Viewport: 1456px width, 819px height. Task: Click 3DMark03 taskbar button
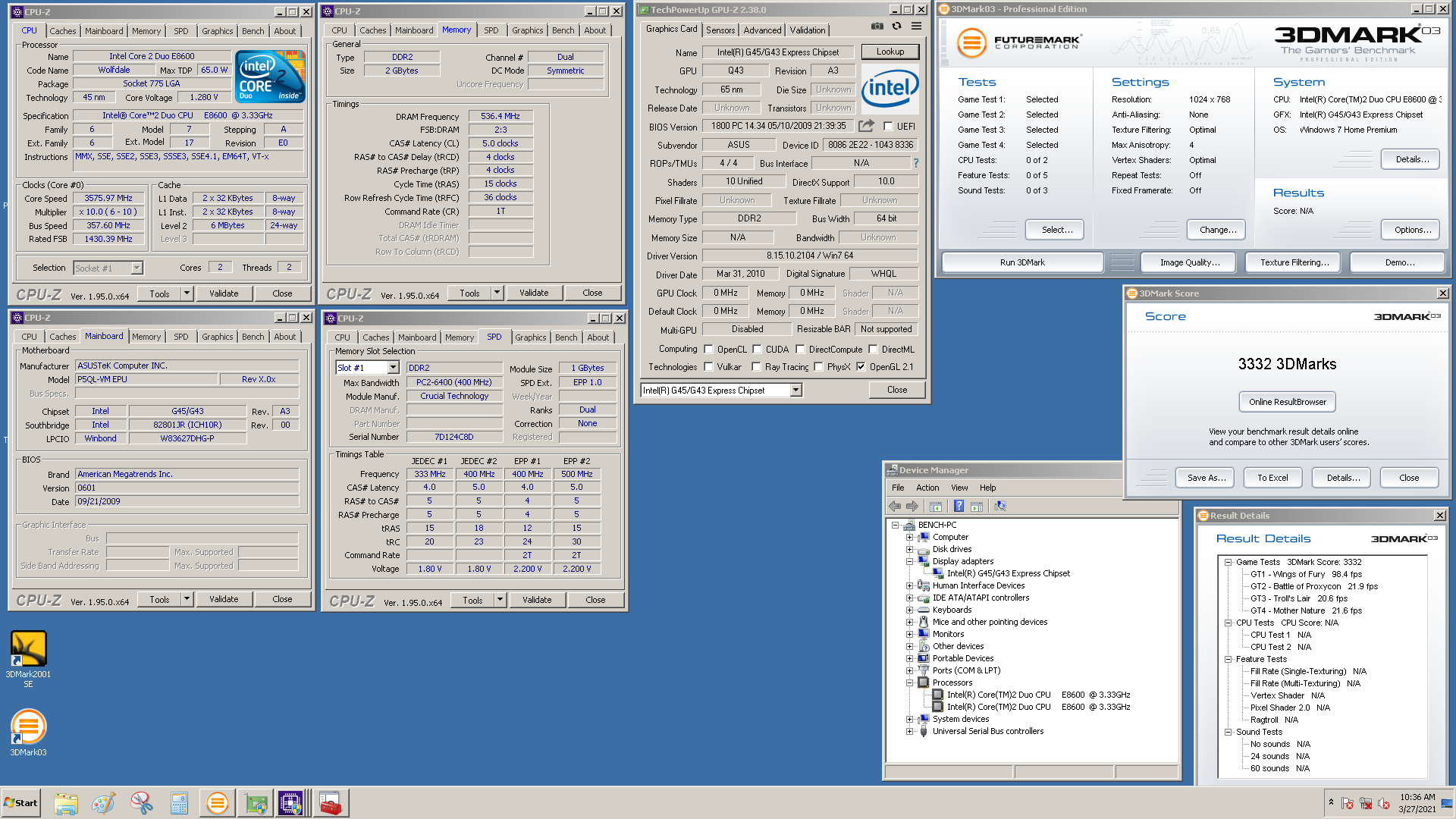(x=217, y=803)
